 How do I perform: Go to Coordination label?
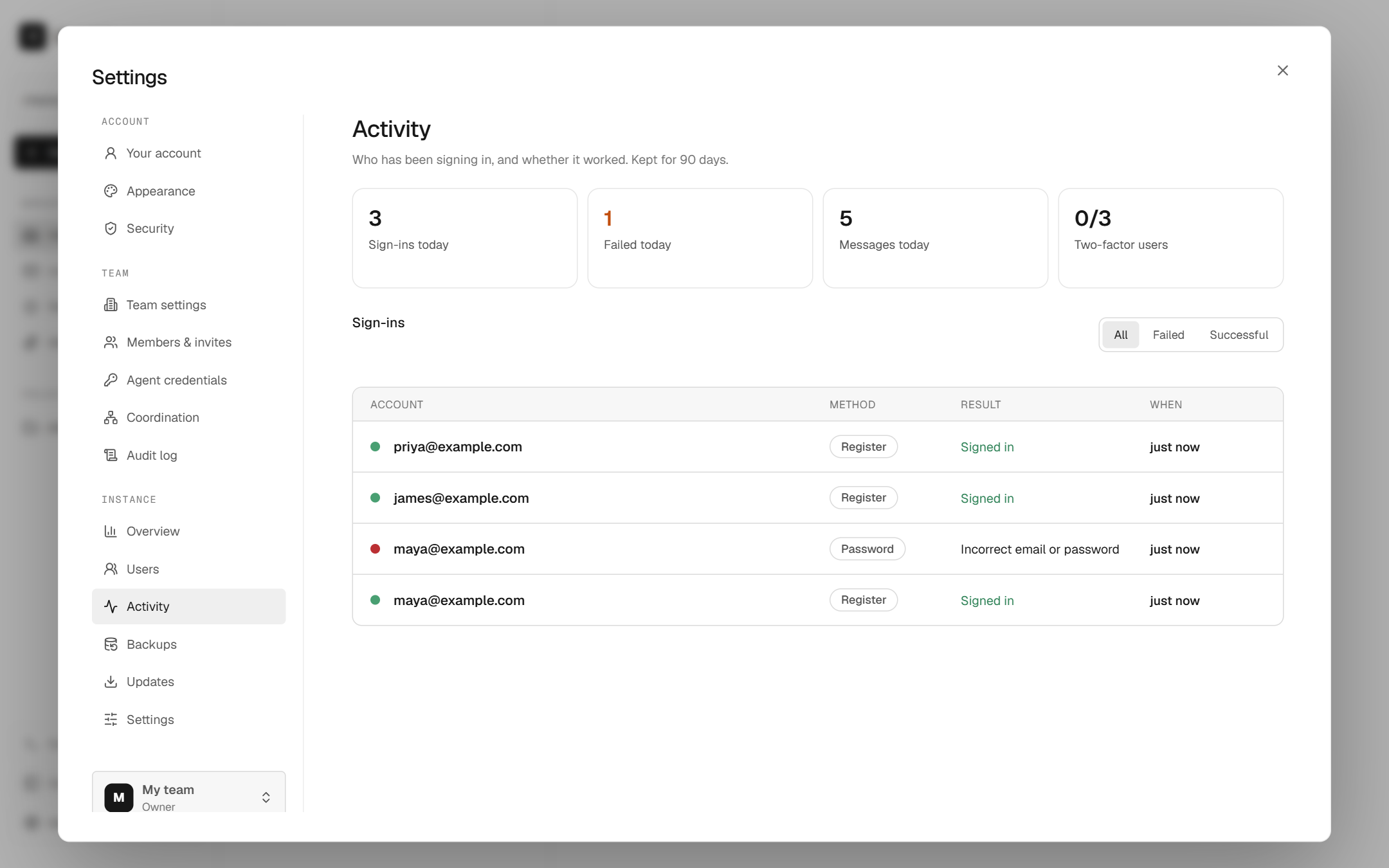[x=163, y=417]
